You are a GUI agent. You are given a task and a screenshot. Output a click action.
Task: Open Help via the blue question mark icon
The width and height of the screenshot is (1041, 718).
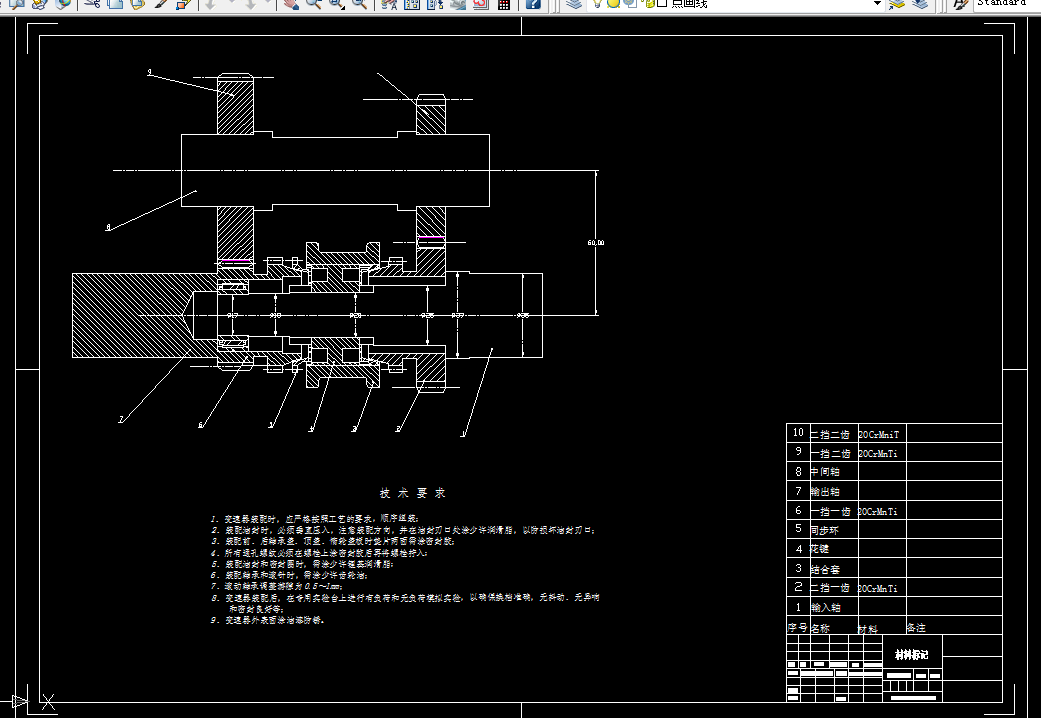pyautogui.click(x=534, y=6)
